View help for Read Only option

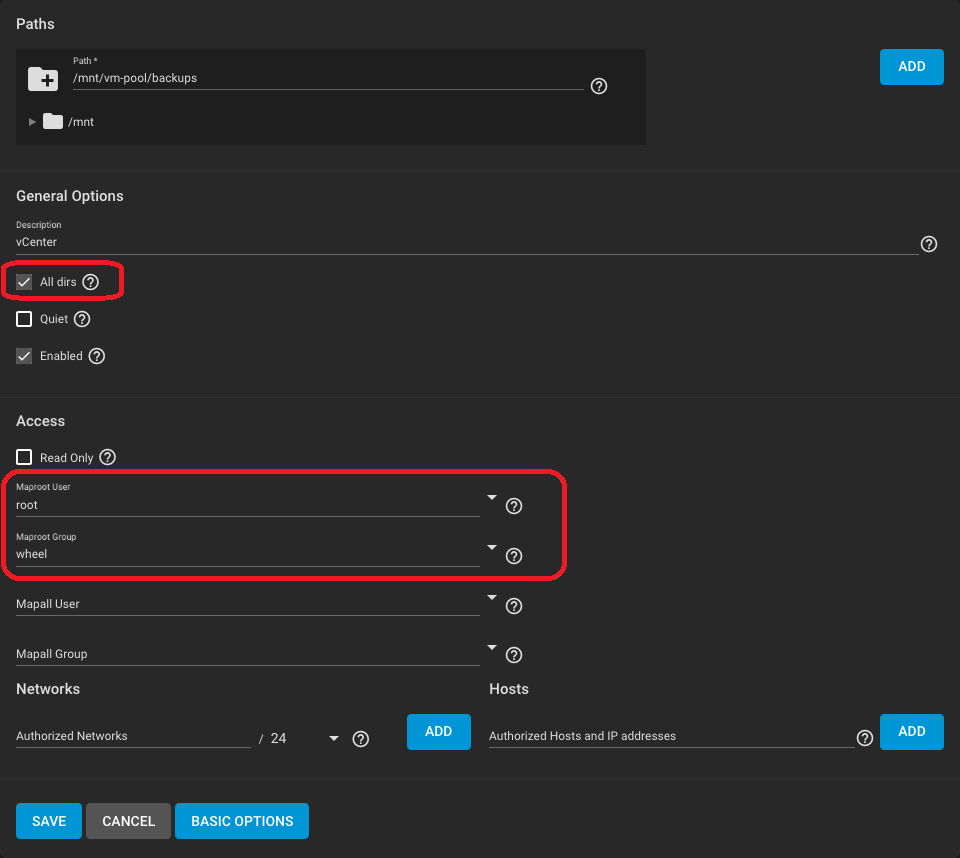pyautogui.click(x=108, y=458)
